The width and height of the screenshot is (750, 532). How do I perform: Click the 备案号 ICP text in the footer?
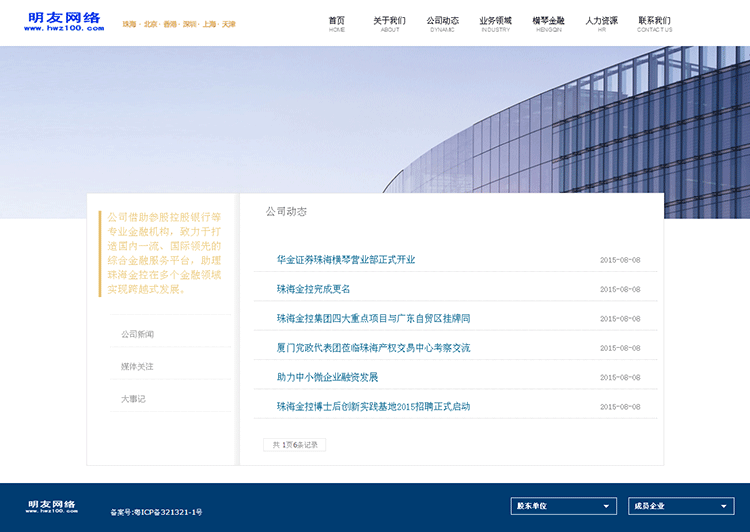click(x=156, y=512)
